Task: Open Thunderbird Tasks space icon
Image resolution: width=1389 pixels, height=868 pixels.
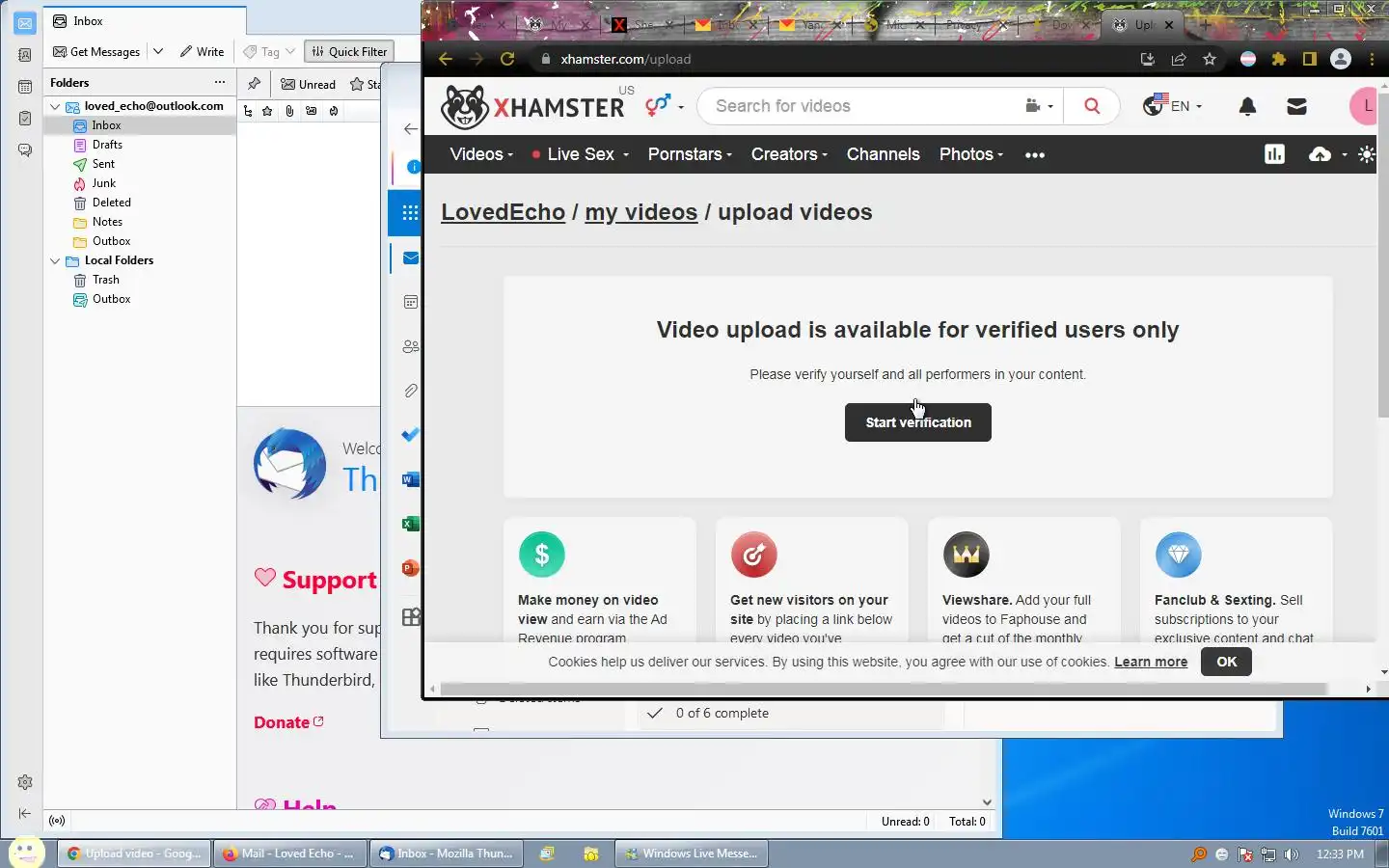Action: click(25, 119)
